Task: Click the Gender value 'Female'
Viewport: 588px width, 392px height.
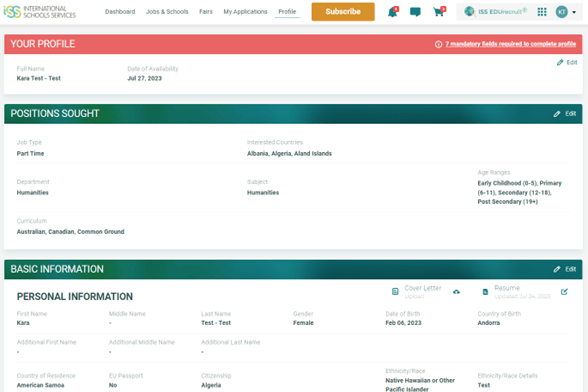Action: 303,323
